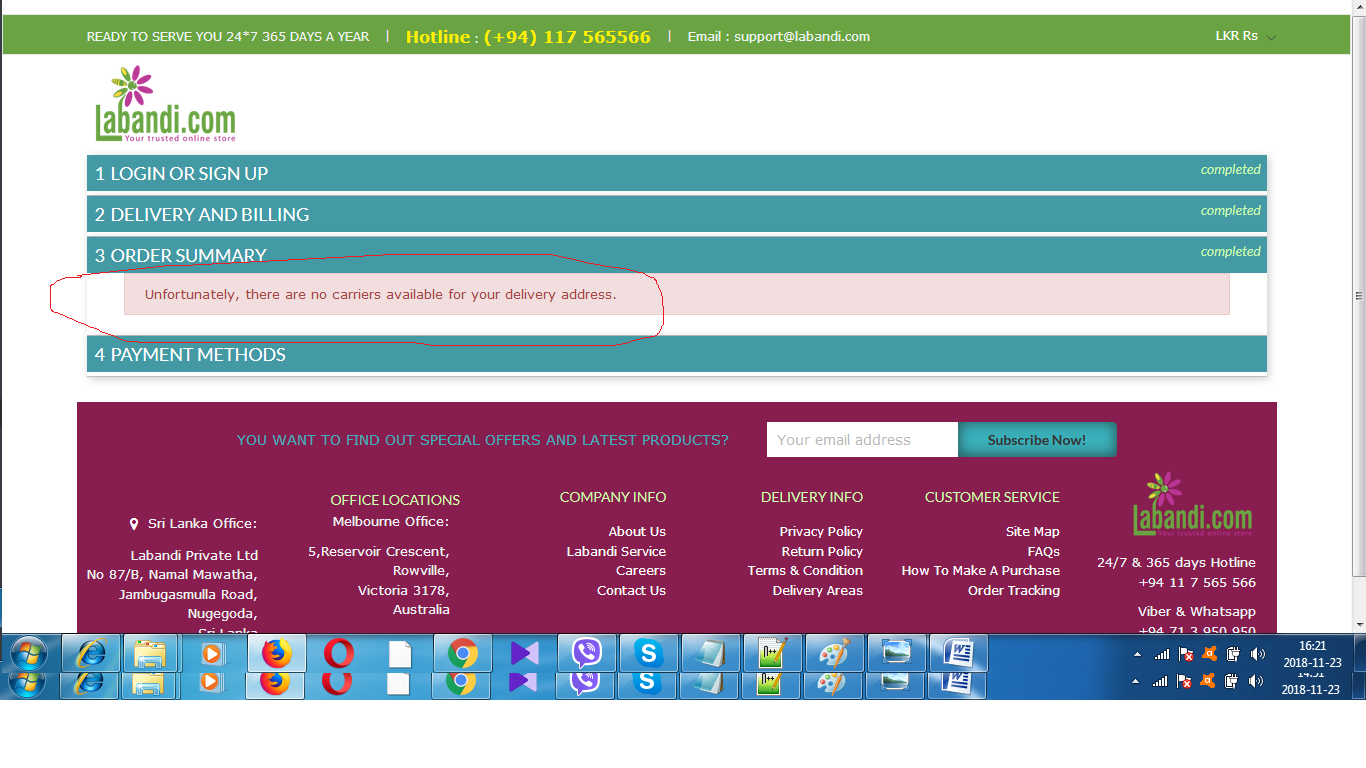This screenshot has width=1366, height=768.
Task: Open the Return Policy link
Action: tap(822, 551)
